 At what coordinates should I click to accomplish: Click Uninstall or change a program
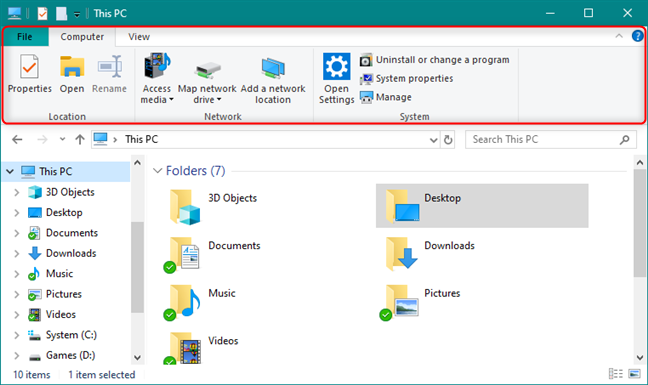[x=434, y=60]
